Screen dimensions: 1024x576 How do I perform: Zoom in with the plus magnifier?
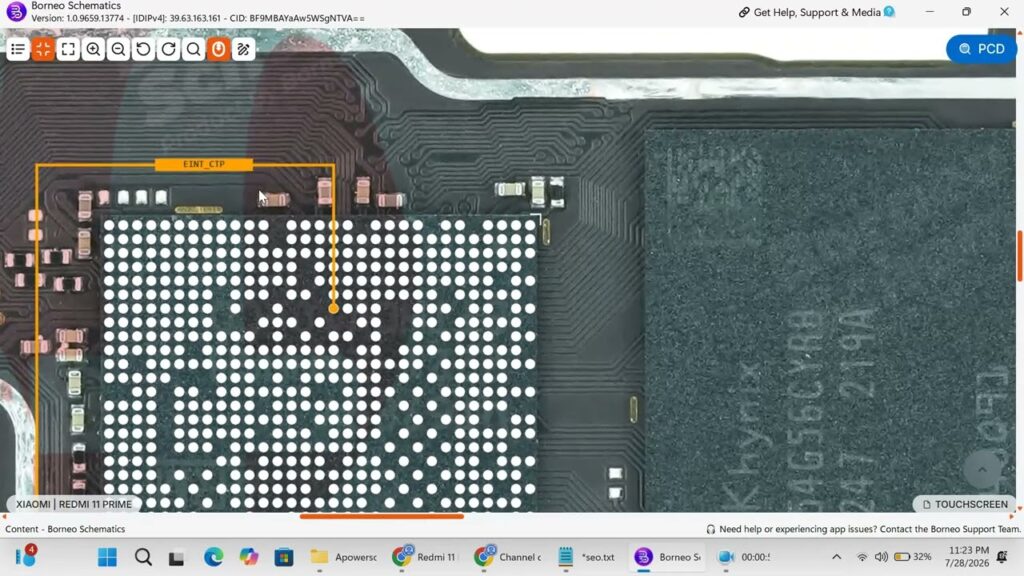93,49
